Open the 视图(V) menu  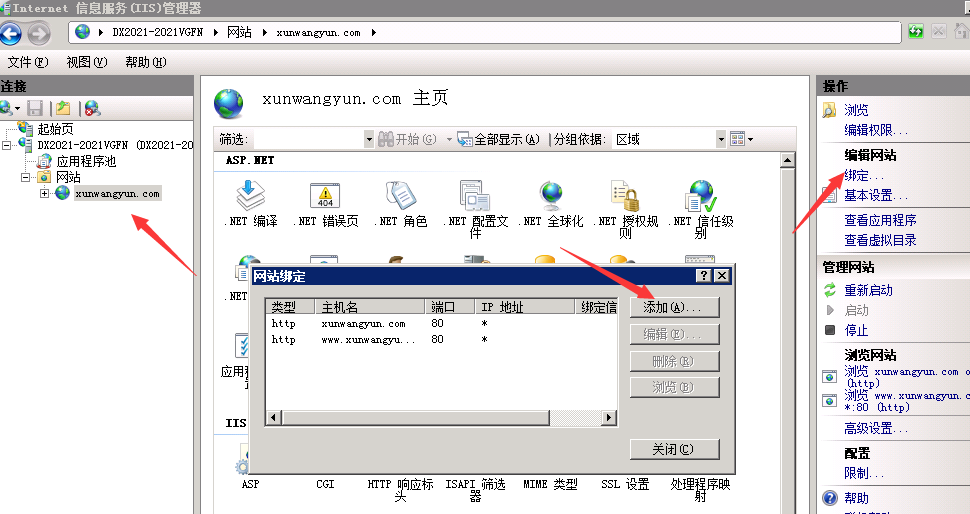(x=87, y=62)
